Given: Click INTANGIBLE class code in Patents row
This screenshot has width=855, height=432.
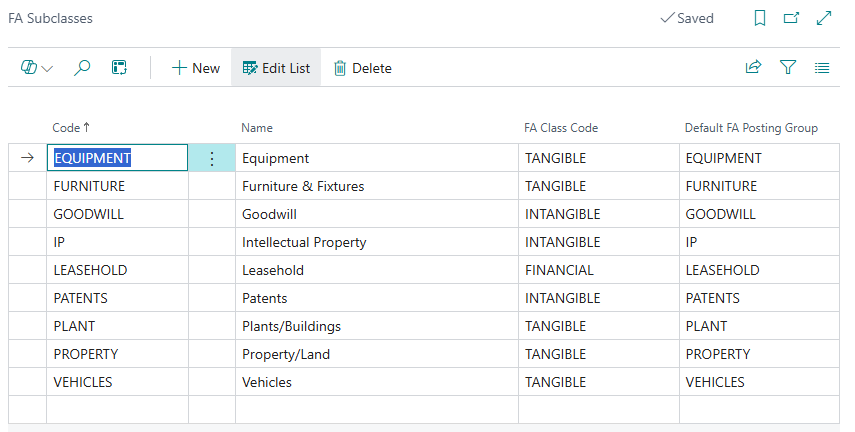Looking at the screenshot, I should [599, 298].
